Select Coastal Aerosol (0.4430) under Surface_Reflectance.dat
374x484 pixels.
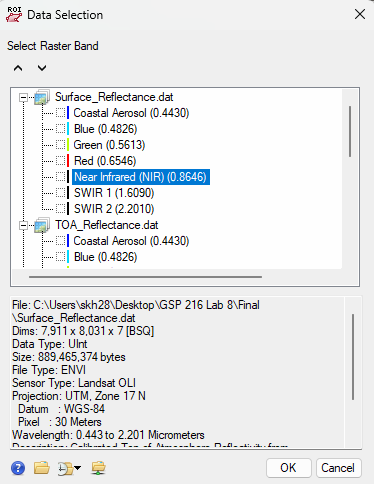[x=131, y=113]
